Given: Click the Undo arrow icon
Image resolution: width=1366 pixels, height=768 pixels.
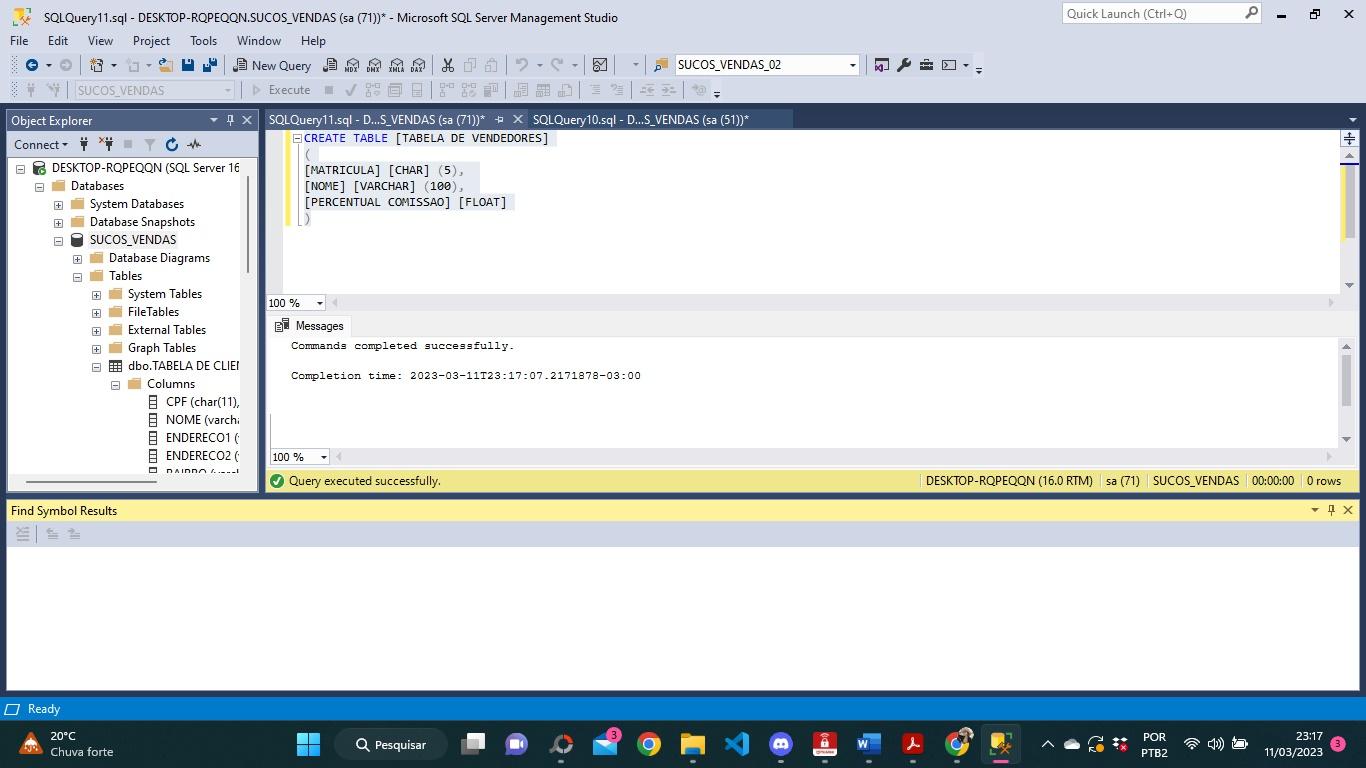Looking at the screenshot, I should coord(521,65).
